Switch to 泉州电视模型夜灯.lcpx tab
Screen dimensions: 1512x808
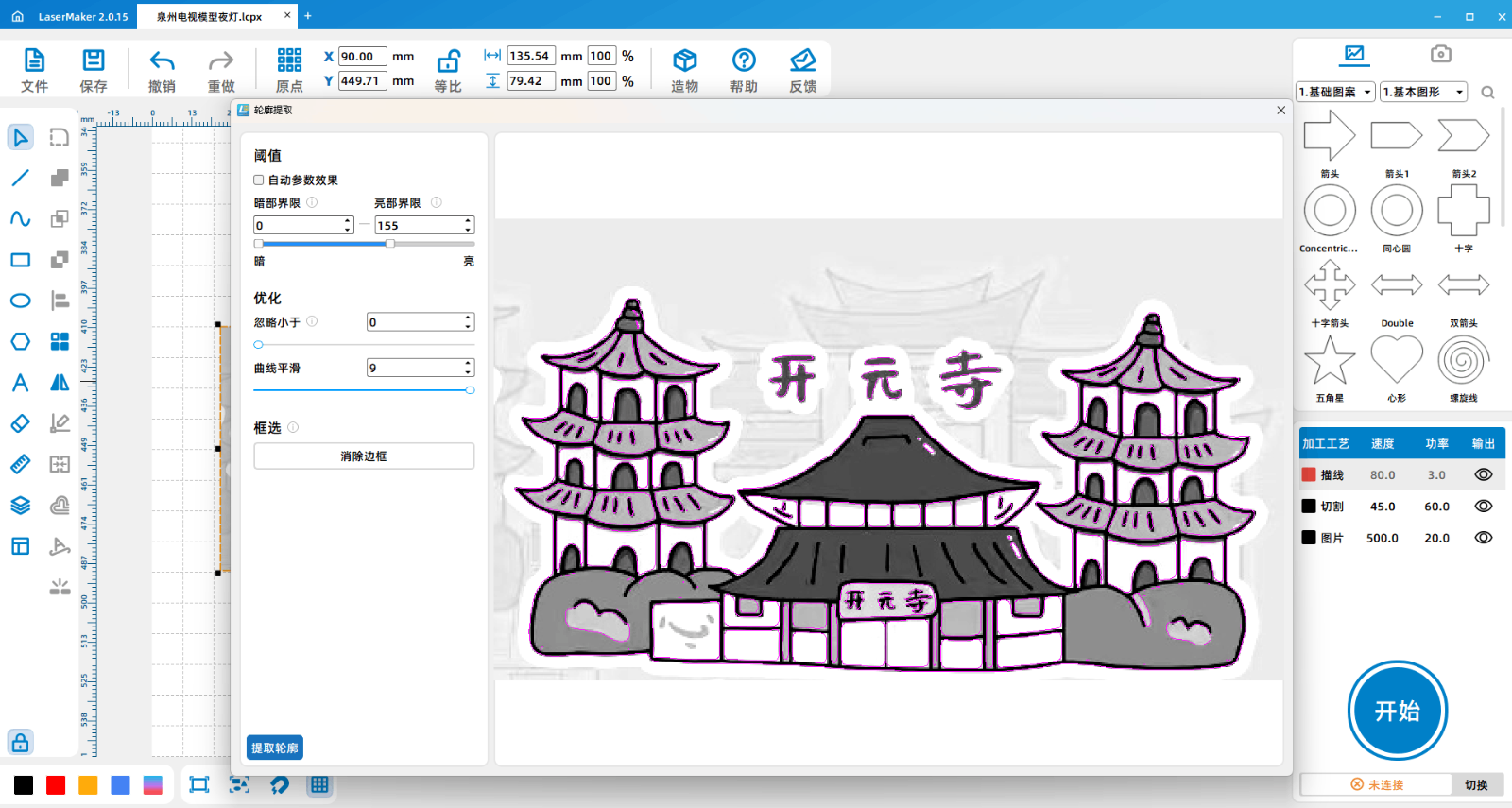click(210, 16)
